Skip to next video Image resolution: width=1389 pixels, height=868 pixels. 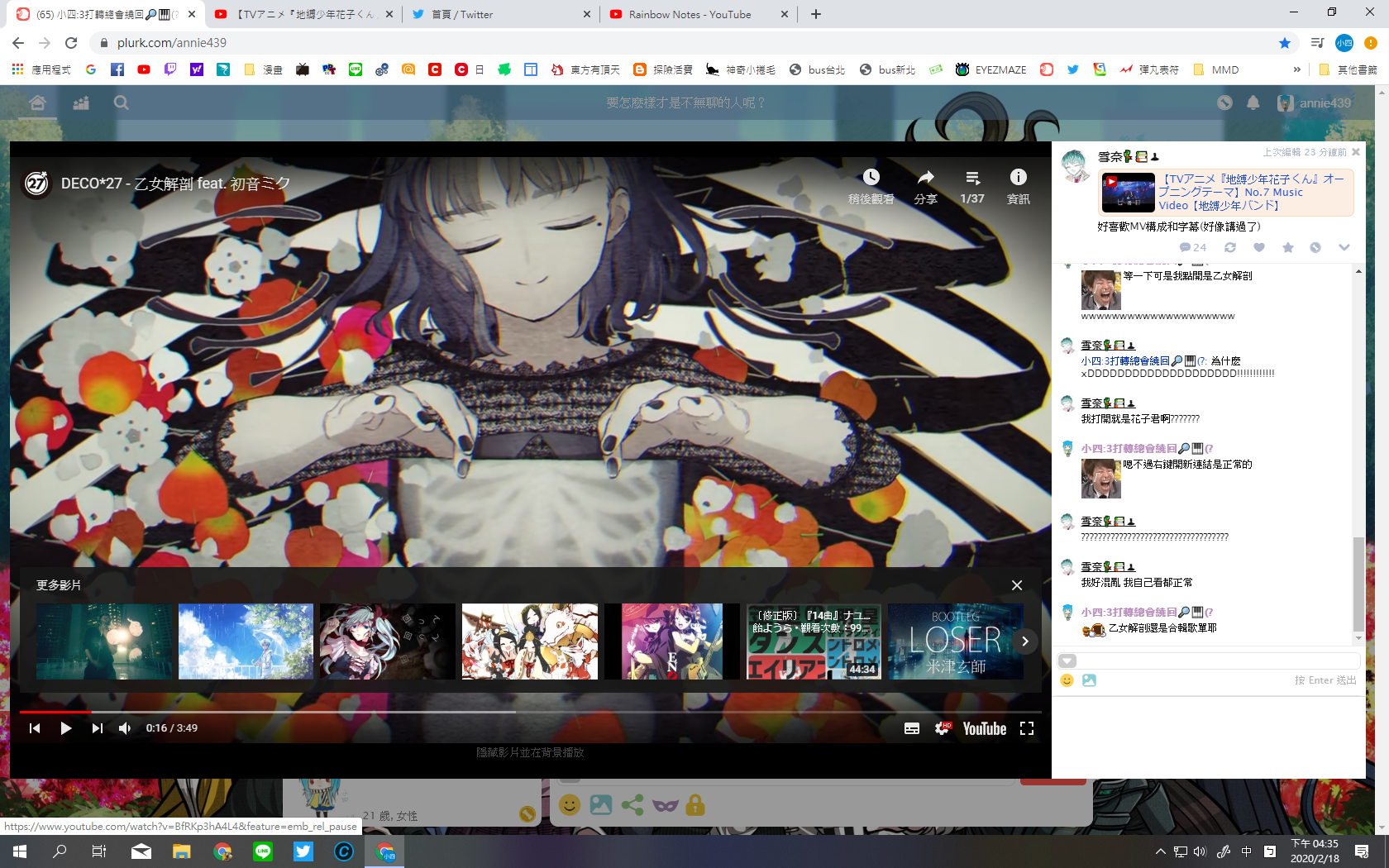[x=98, y=728]
